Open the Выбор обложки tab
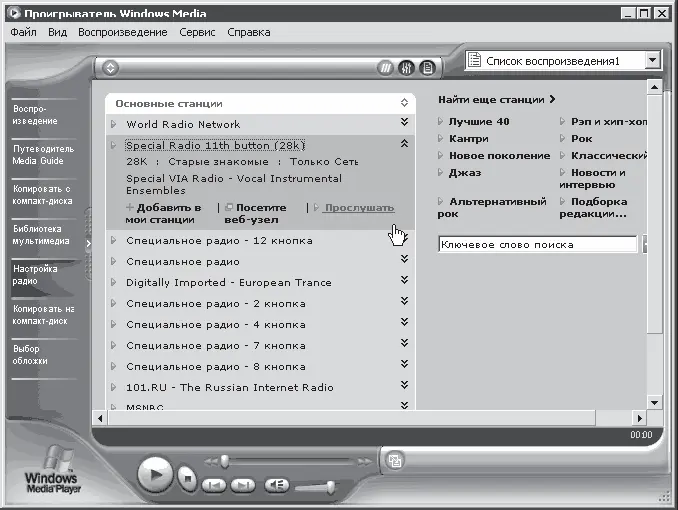 [43, 355]
